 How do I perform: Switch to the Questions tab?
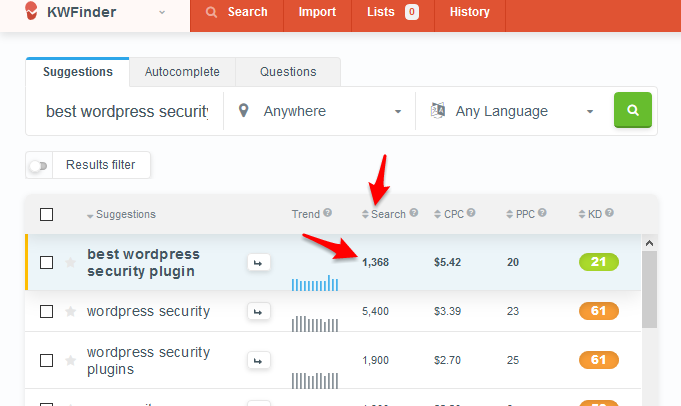point(288,72)
